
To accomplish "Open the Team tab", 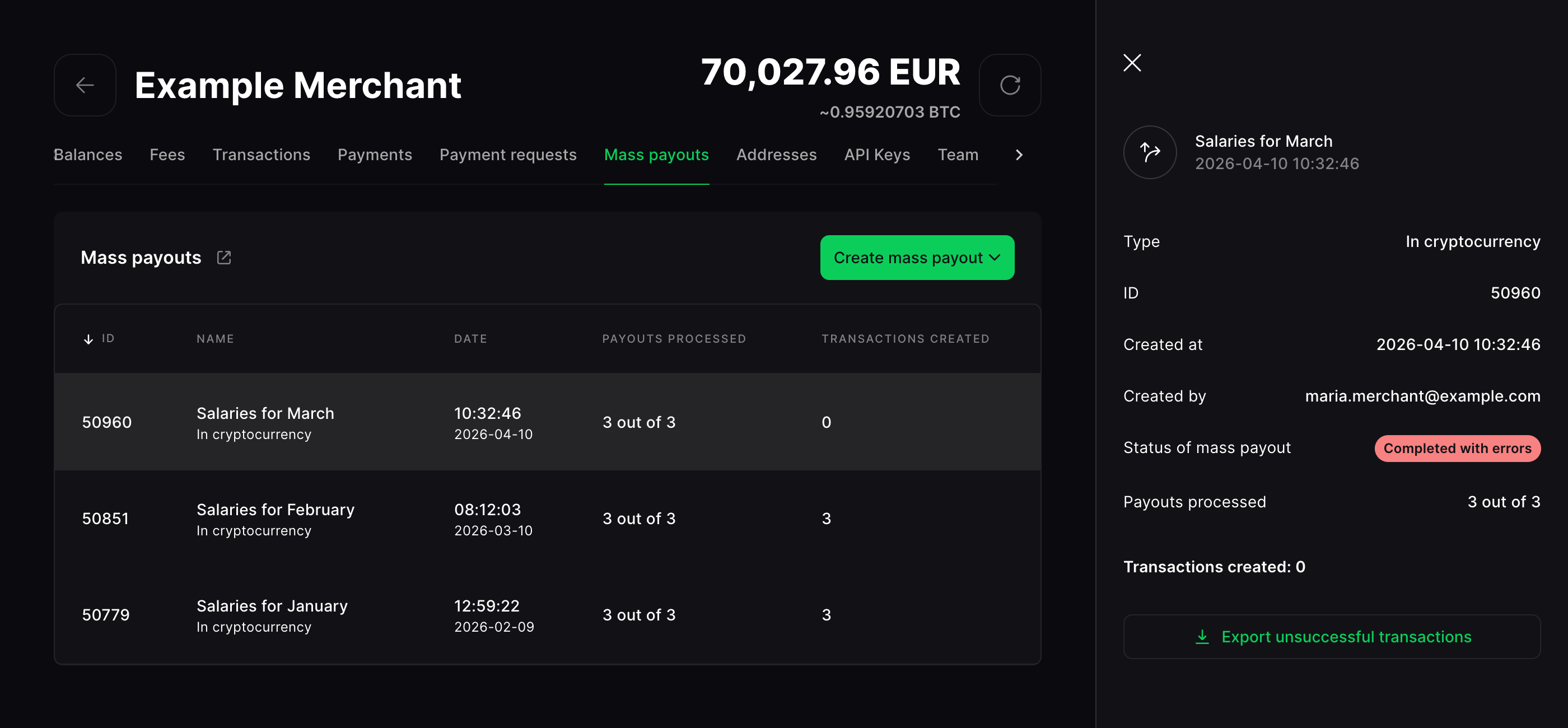I will coord(958,155).
